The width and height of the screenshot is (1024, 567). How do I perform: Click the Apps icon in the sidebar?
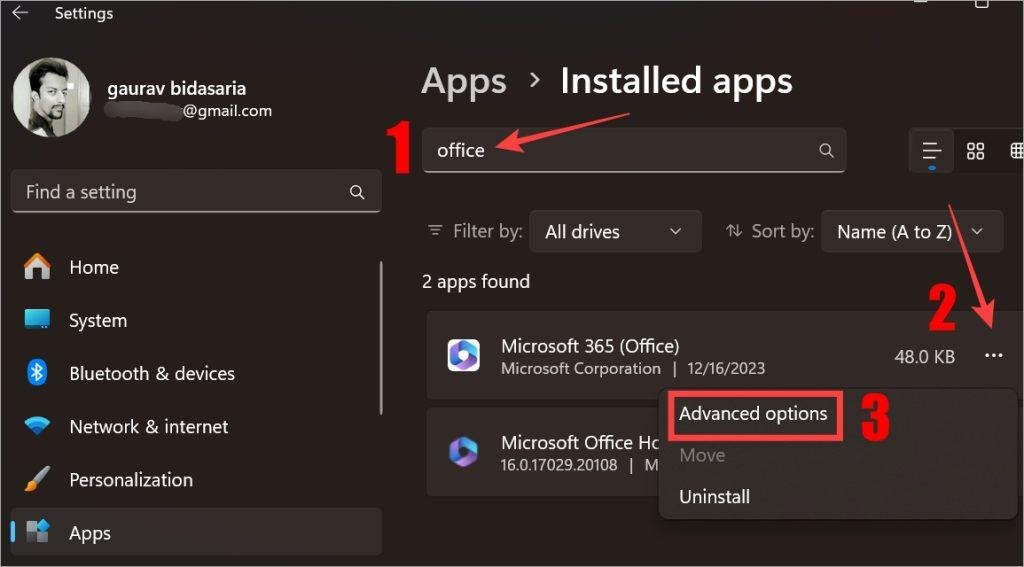click(x=37, y=532)
